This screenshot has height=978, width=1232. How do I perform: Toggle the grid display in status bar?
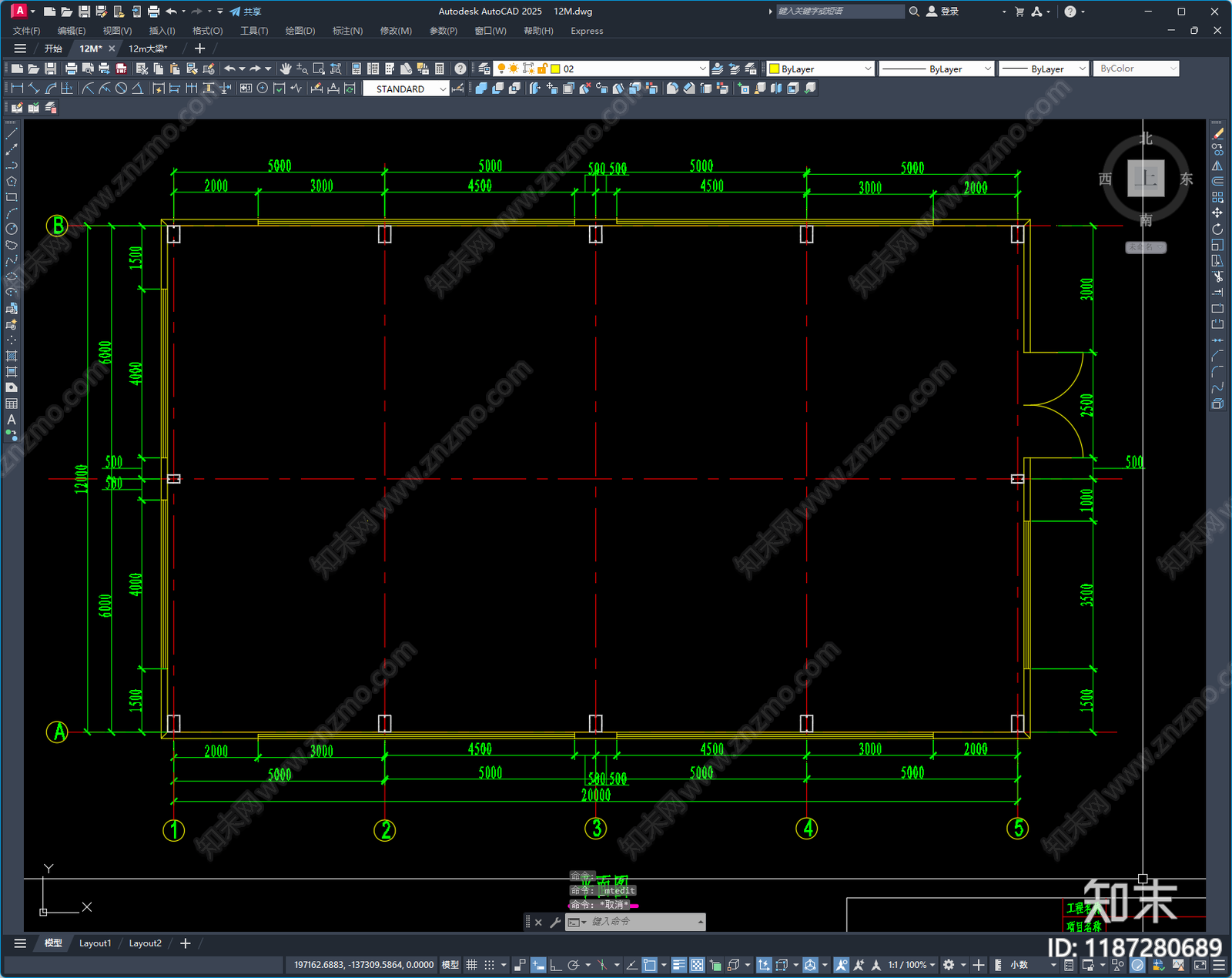pos(471,965)
